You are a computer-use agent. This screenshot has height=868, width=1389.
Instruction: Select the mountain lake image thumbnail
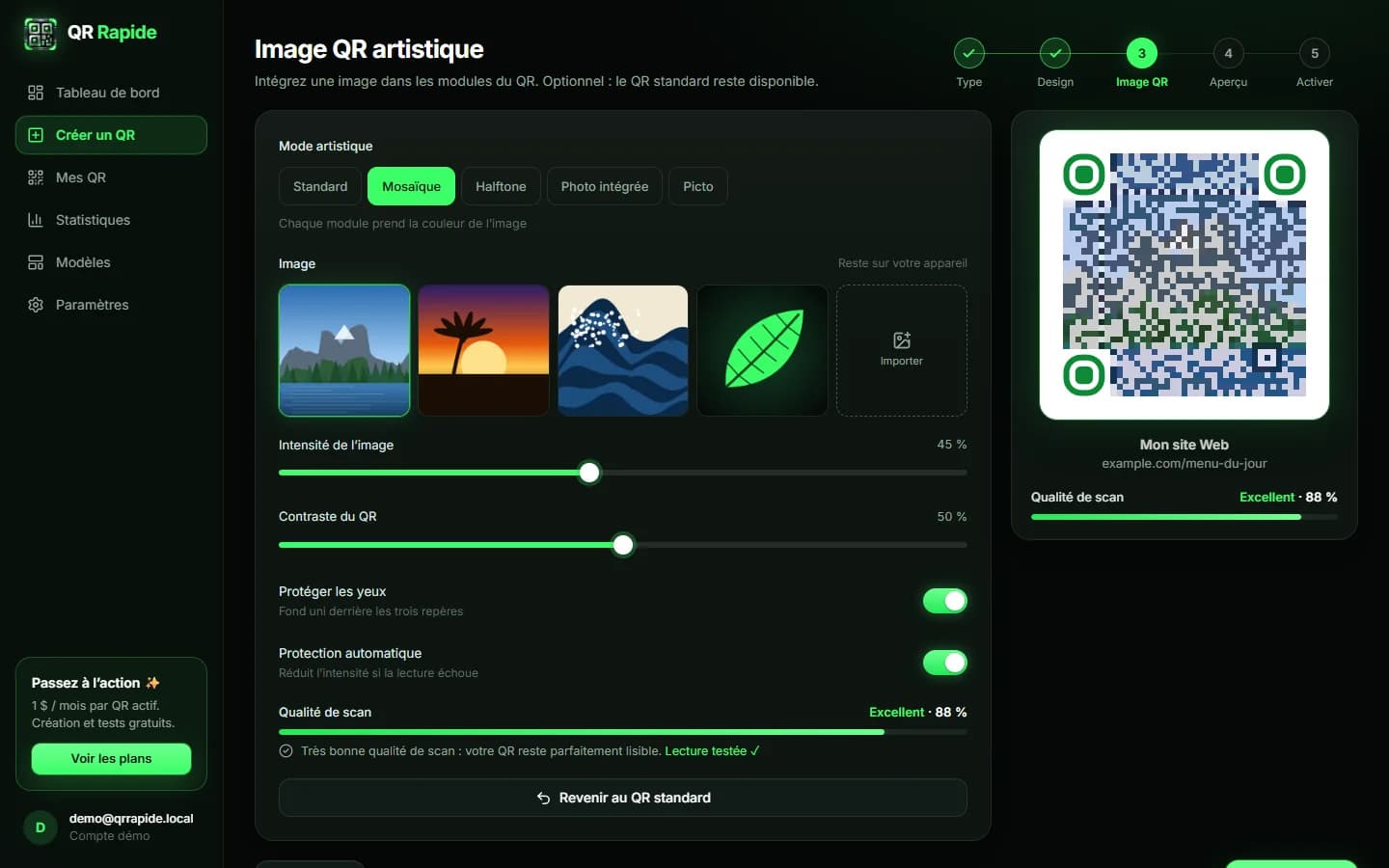(344, 350)
